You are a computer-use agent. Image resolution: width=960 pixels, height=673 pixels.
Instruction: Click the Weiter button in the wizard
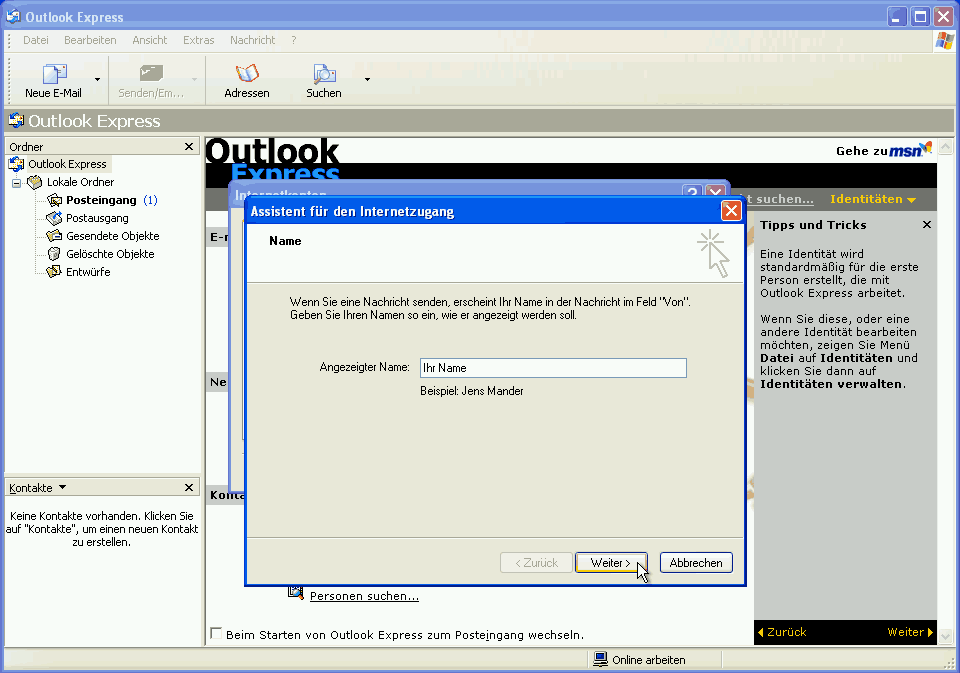click(611, 562)
